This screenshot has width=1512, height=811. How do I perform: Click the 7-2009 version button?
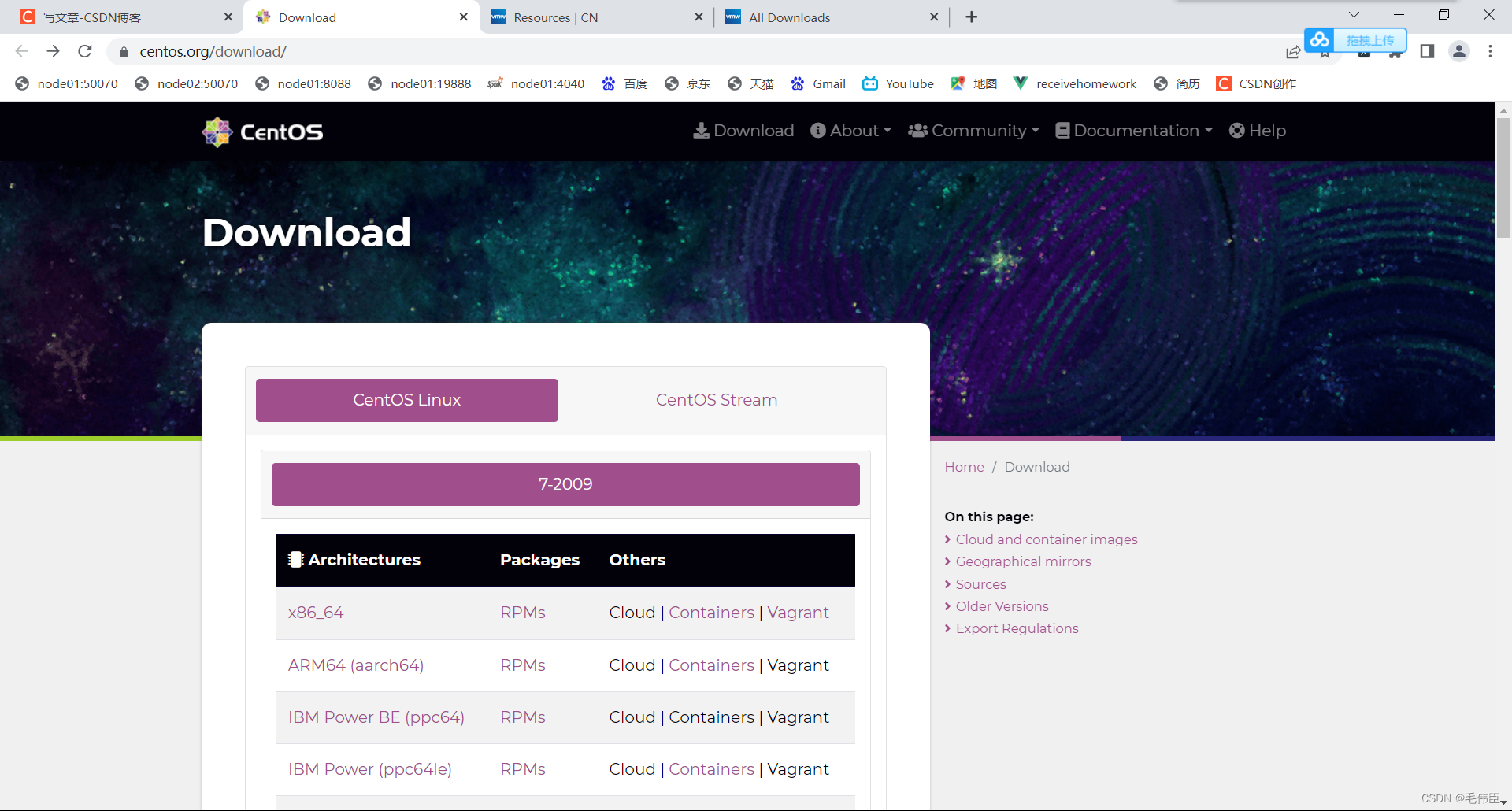(565, 484)
